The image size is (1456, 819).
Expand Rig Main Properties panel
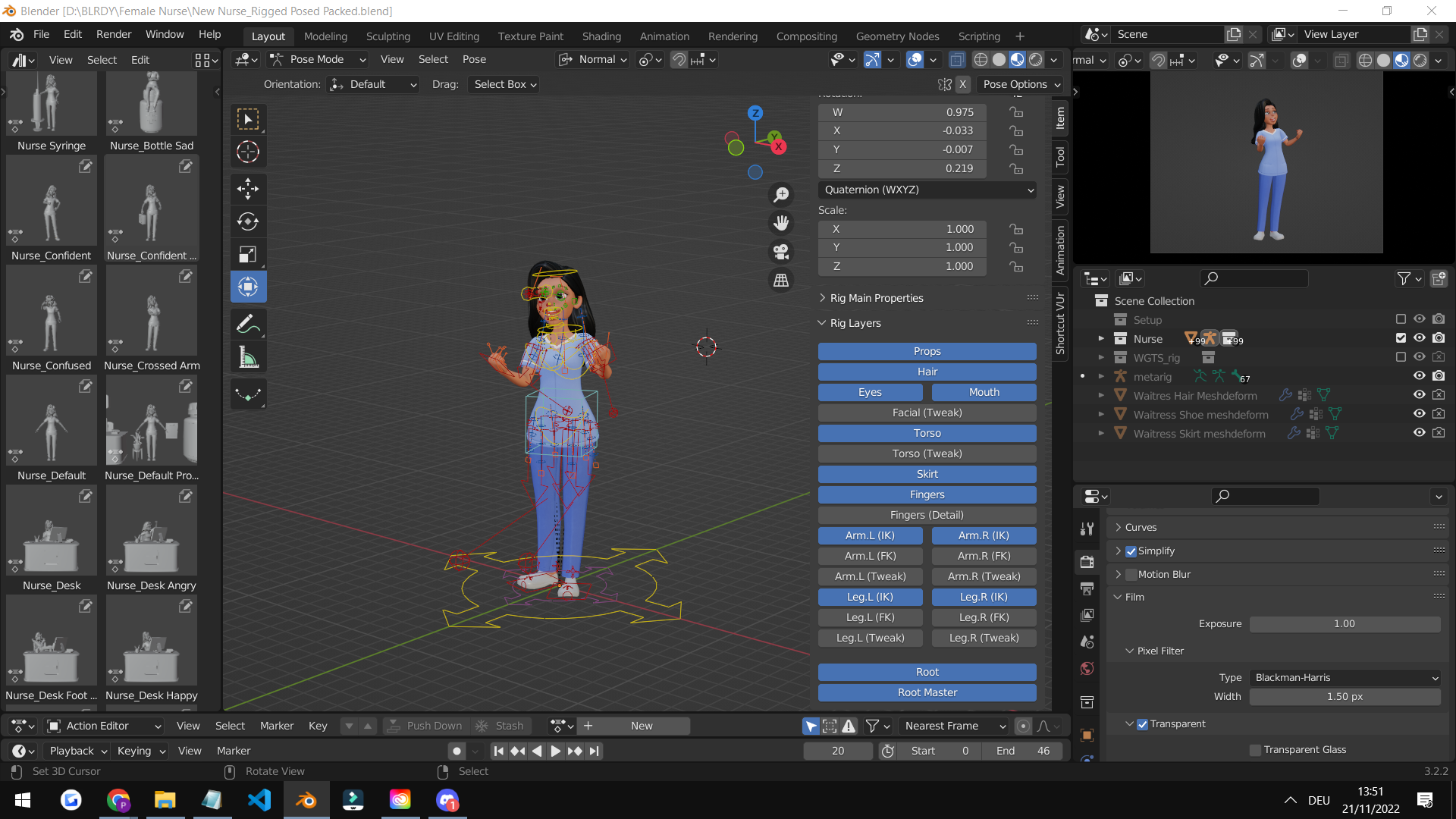[x=876, y=298]
